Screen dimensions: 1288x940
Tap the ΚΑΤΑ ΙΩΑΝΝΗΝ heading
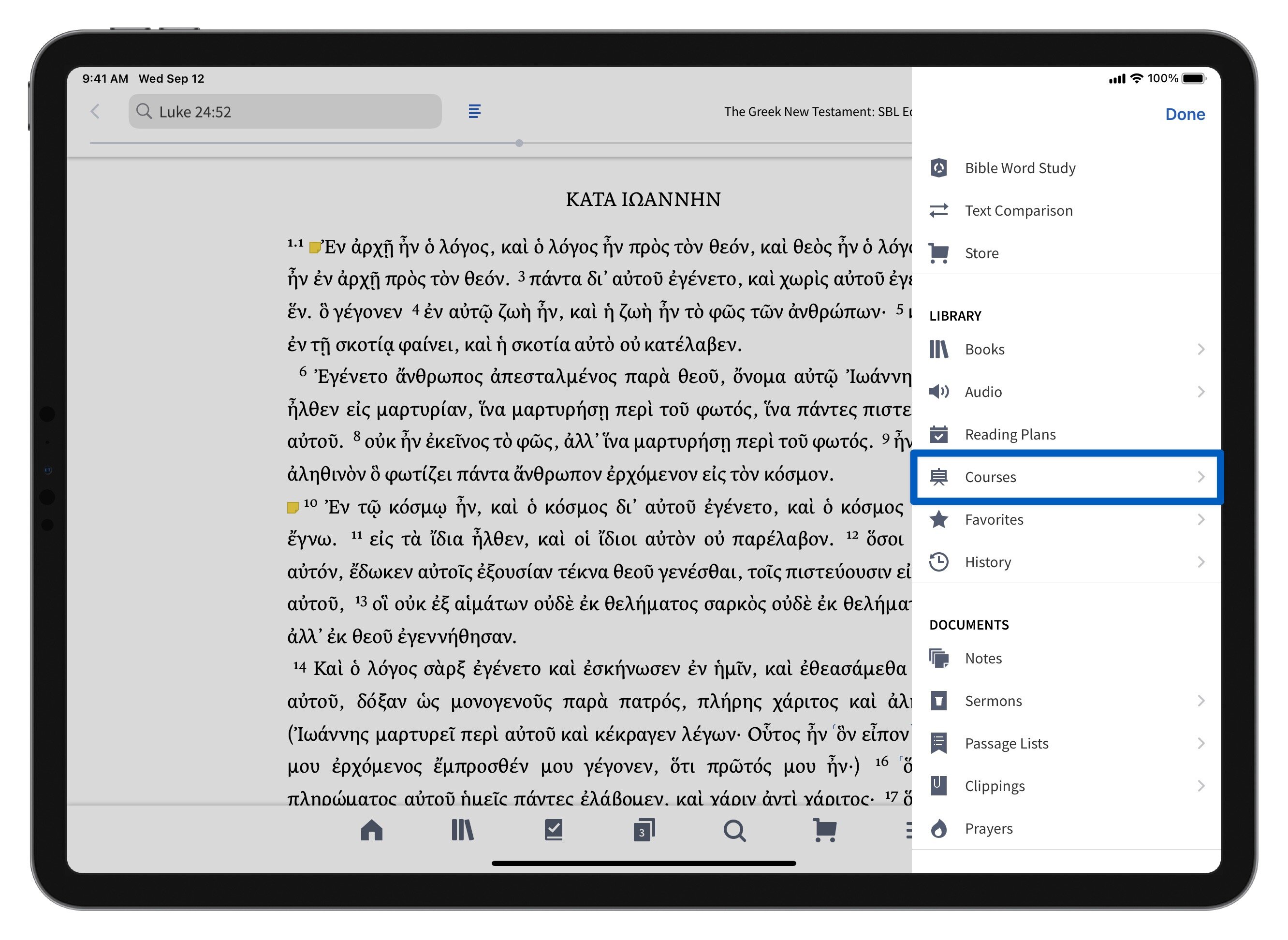click(x=643, y=199)
